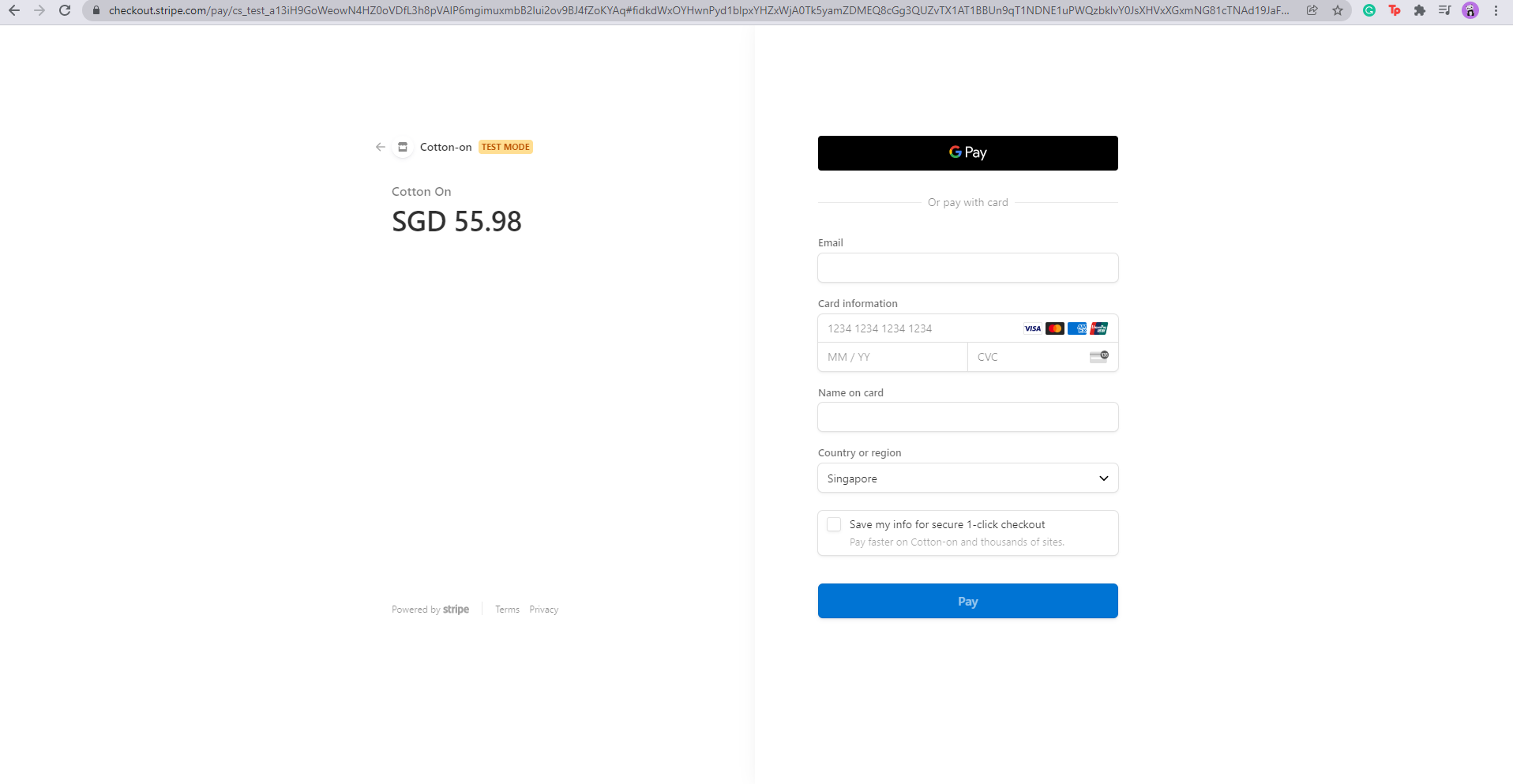
Task: Open the Terms link
Action: coord(507,610)
